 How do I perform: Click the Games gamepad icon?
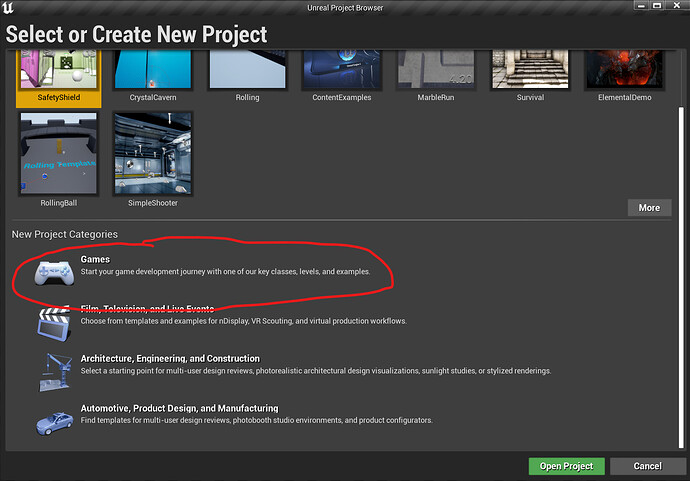[55, 273]
